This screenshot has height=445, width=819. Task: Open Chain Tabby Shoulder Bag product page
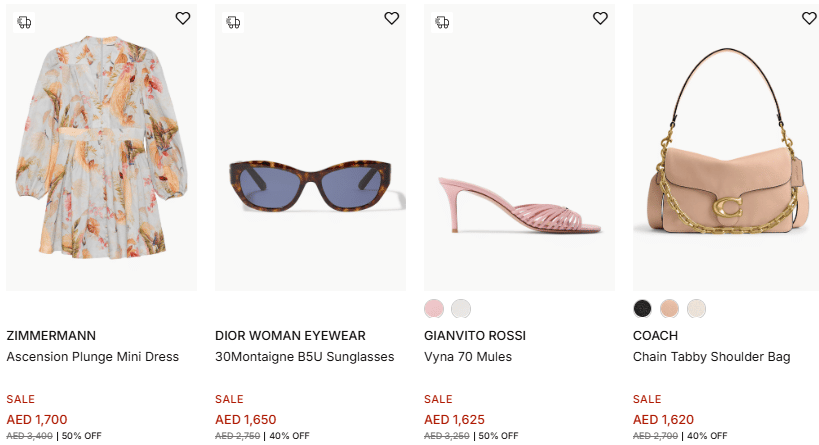tap(712, 357)
